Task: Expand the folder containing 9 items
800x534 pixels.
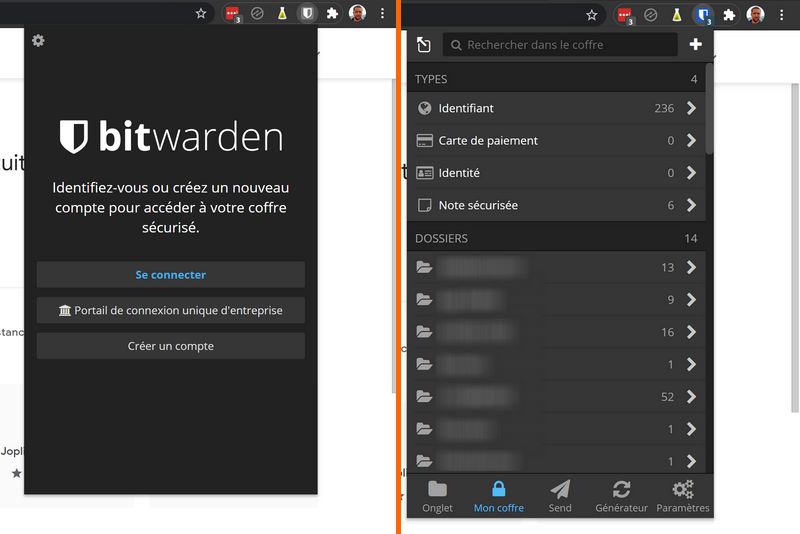Action: (x=691, y=299)
